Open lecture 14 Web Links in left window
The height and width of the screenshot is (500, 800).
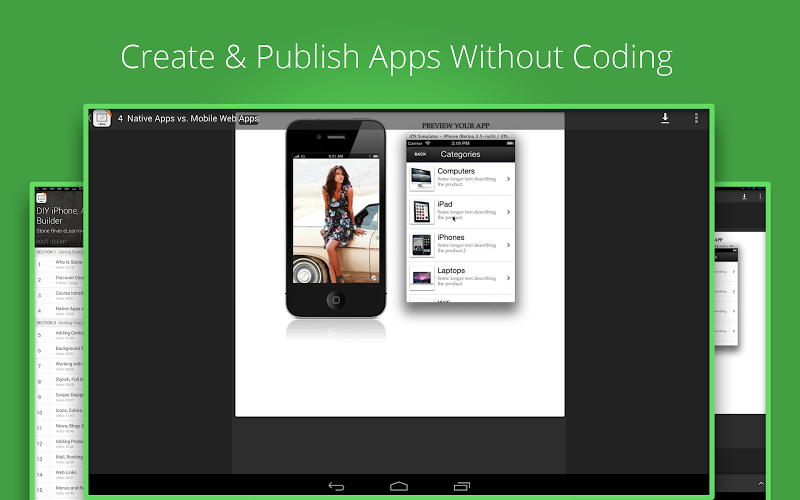tap(59, 474)
